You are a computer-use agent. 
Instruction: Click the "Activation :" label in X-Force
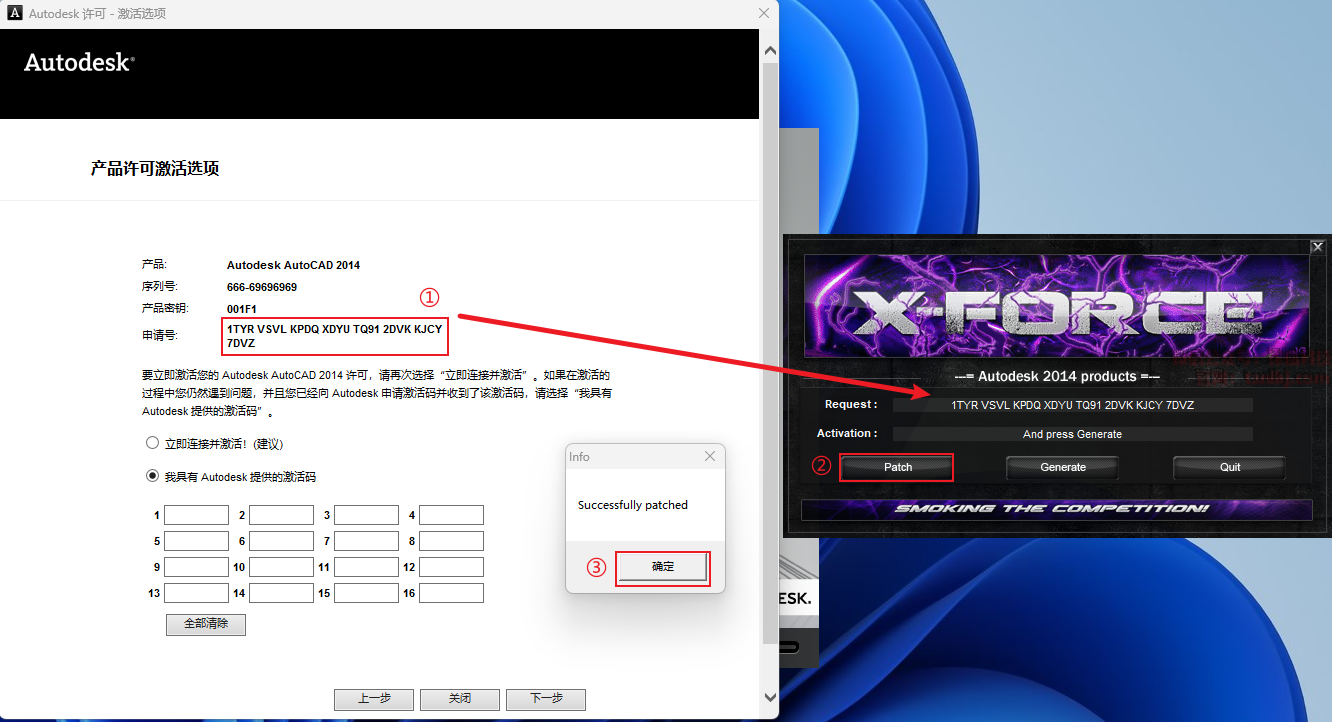pos(847,433)
